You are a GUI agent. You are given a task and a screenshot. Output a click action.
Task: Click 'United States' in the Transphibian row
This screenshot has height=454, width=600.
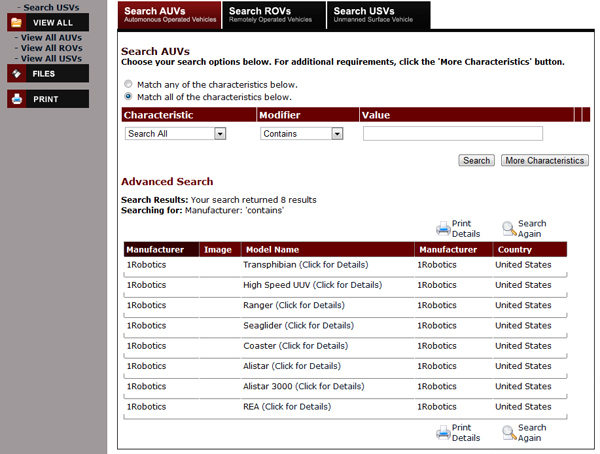[523, 265]
